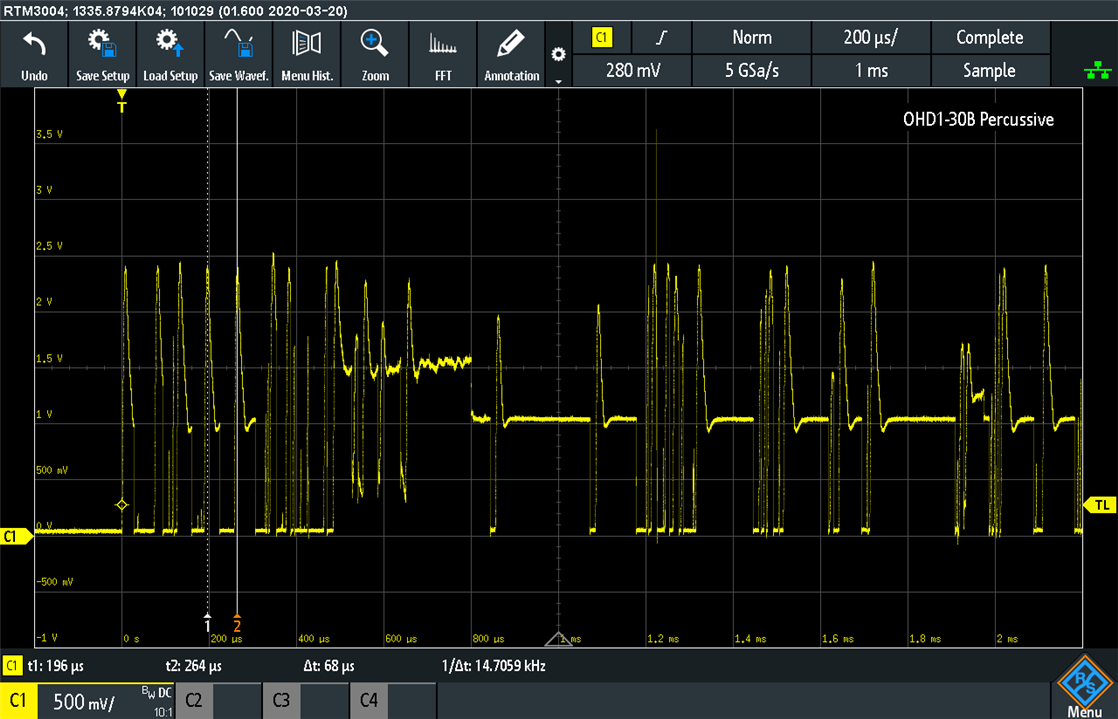Activate the Zoom magnifier tool
Screen dimensions: 1118x719
click(x=375, y=55)
